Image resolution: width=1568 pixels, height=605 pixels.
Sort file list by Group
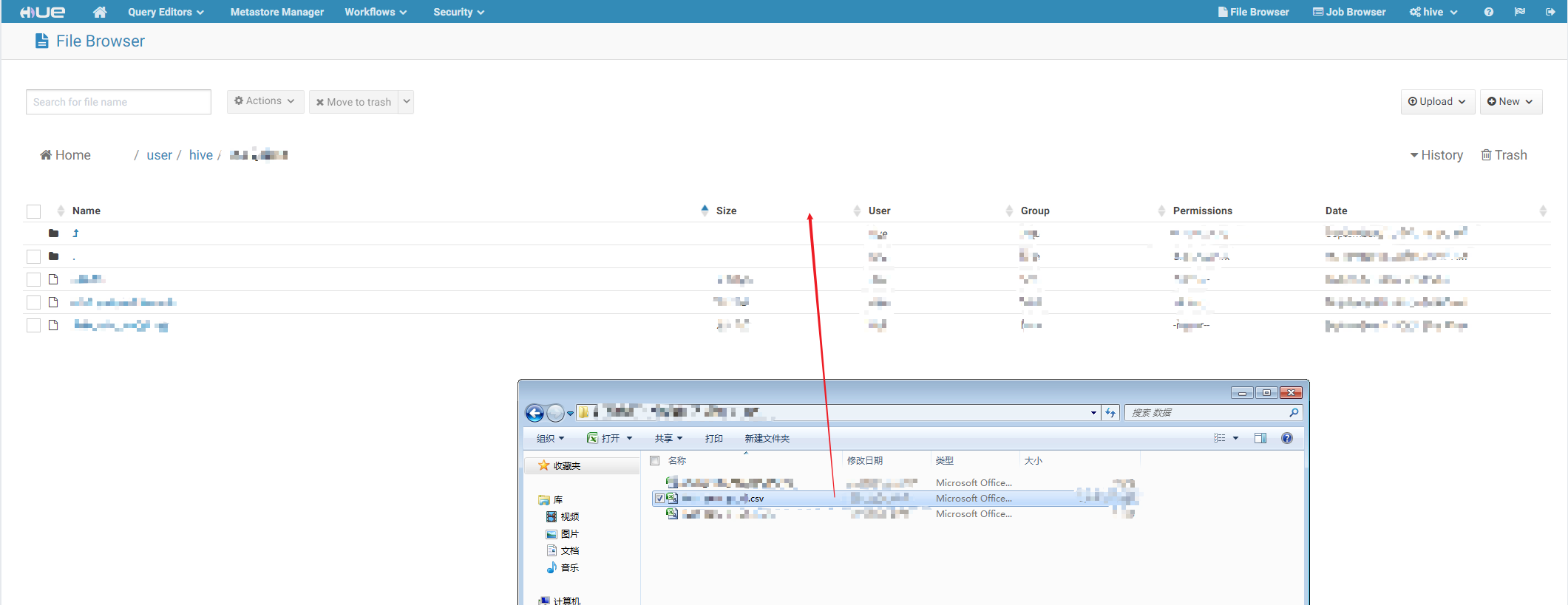(x=1035, y=211)
